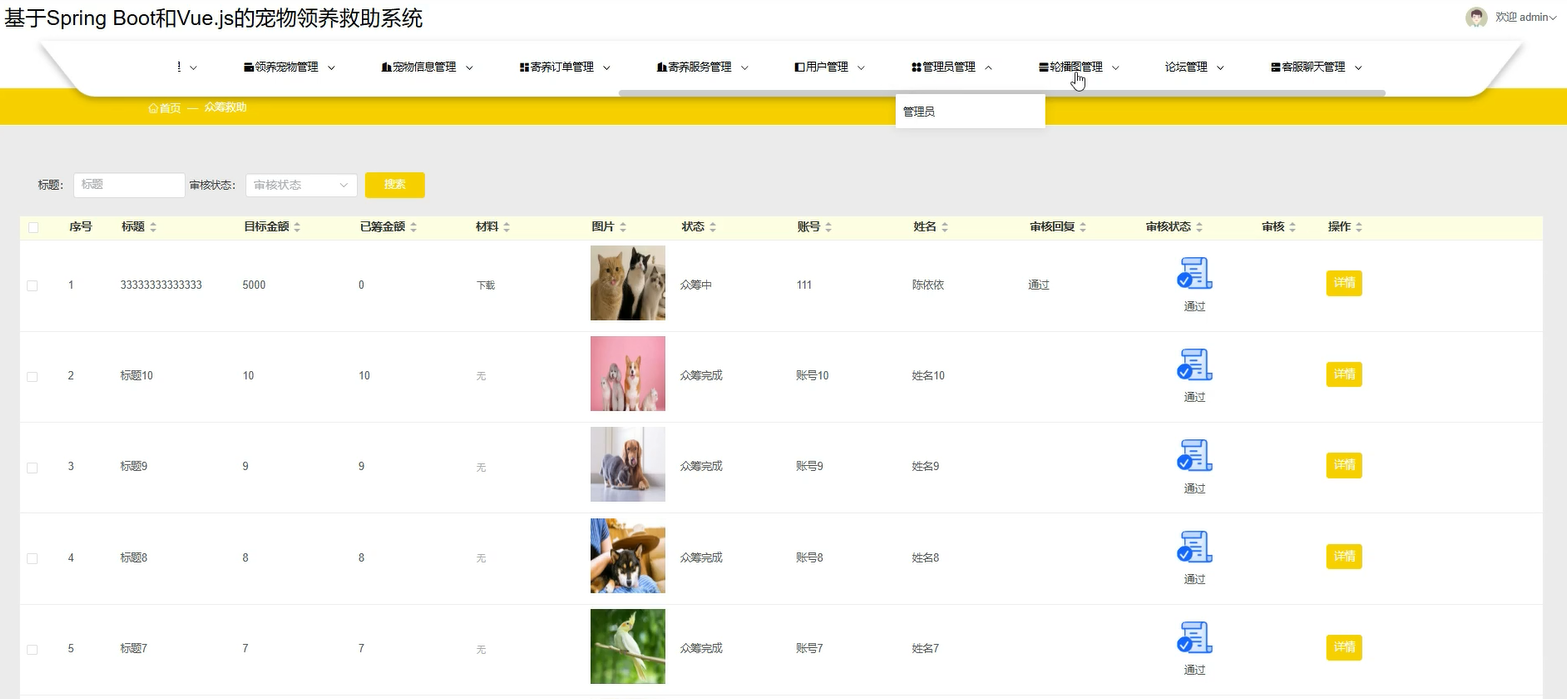Image resolution: width=1567 pixels, height=699 pixels.
Task: Click the horizontal menu scrollbar
Action: (1002, 93)
